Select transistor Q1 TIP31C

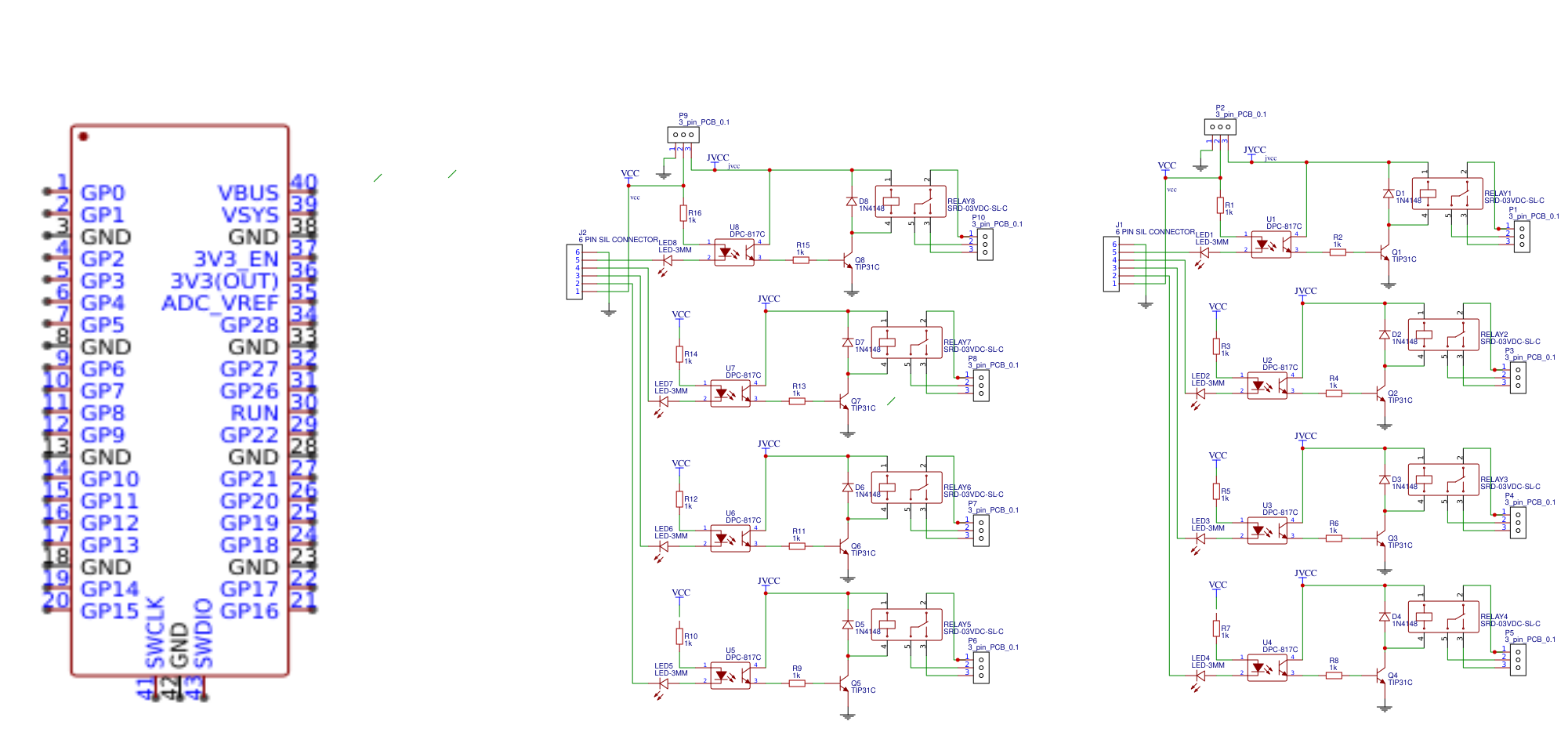tap(1385, 252)
